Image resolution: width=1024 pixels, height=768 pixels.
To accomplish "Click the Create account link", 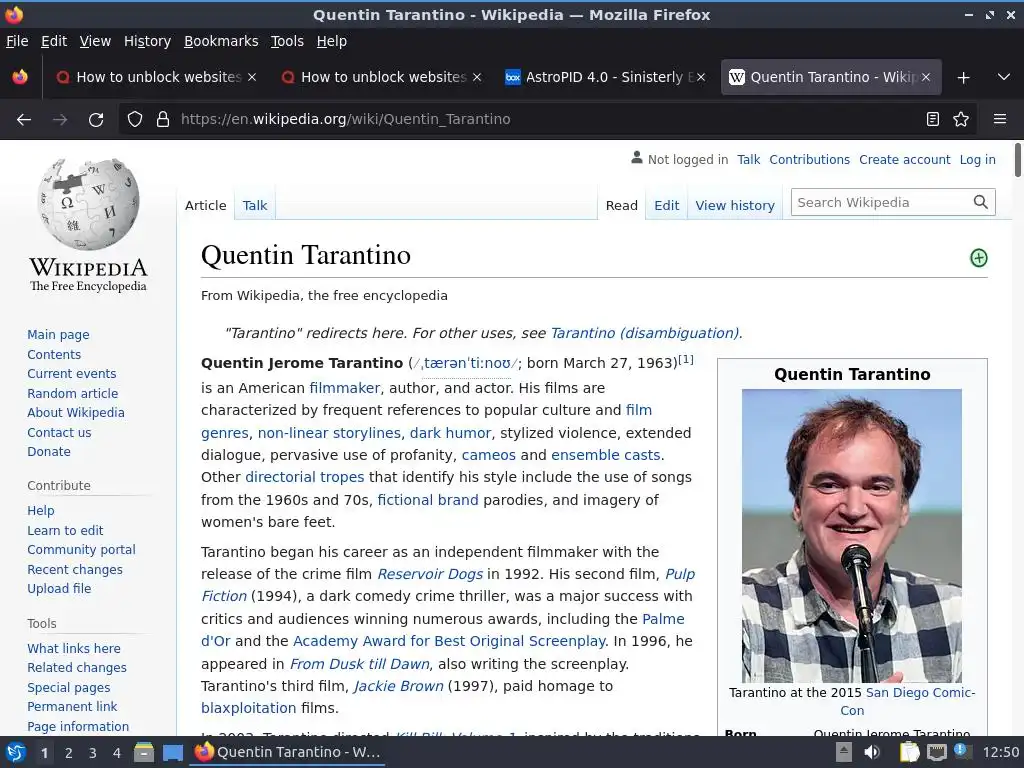I will coord(904,159).
